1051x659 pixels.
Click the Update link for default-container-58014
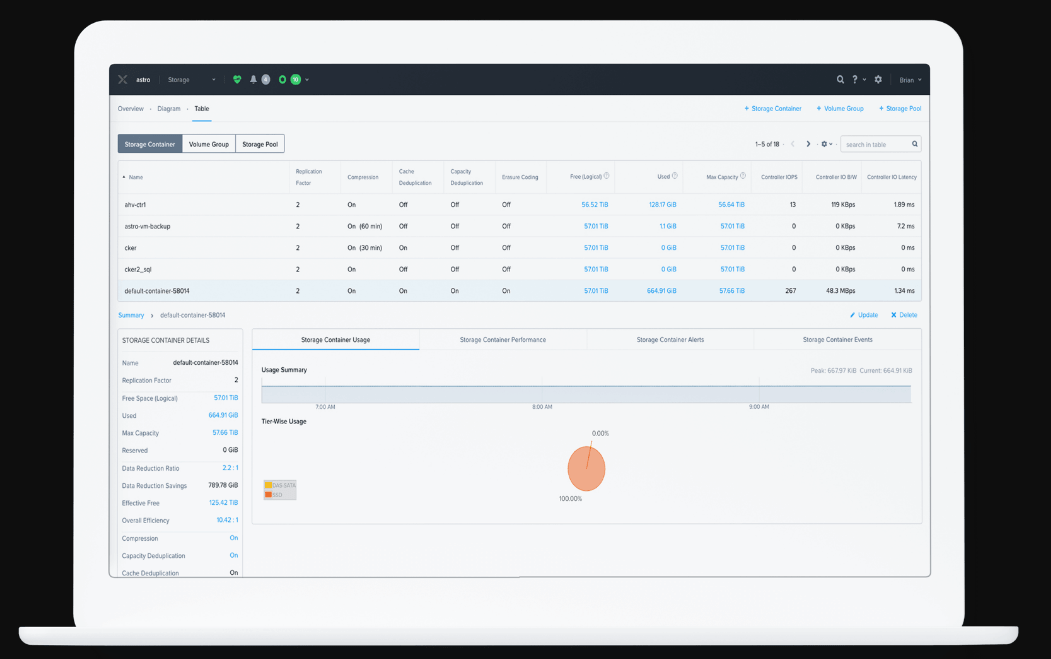tap(863, 314)
